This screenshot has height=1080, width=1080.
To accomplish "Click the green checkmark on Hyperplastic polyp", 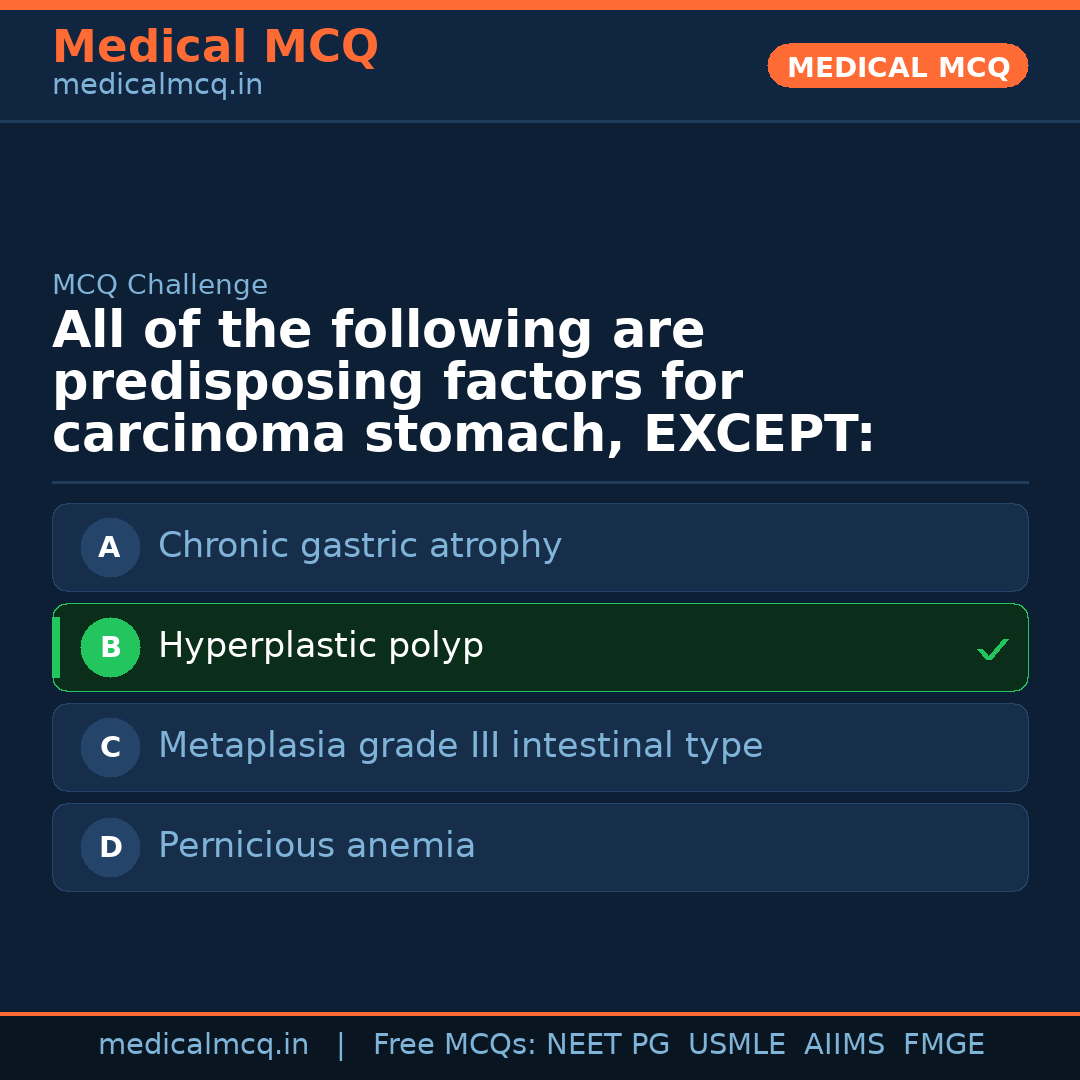I will tap(992, 650).
